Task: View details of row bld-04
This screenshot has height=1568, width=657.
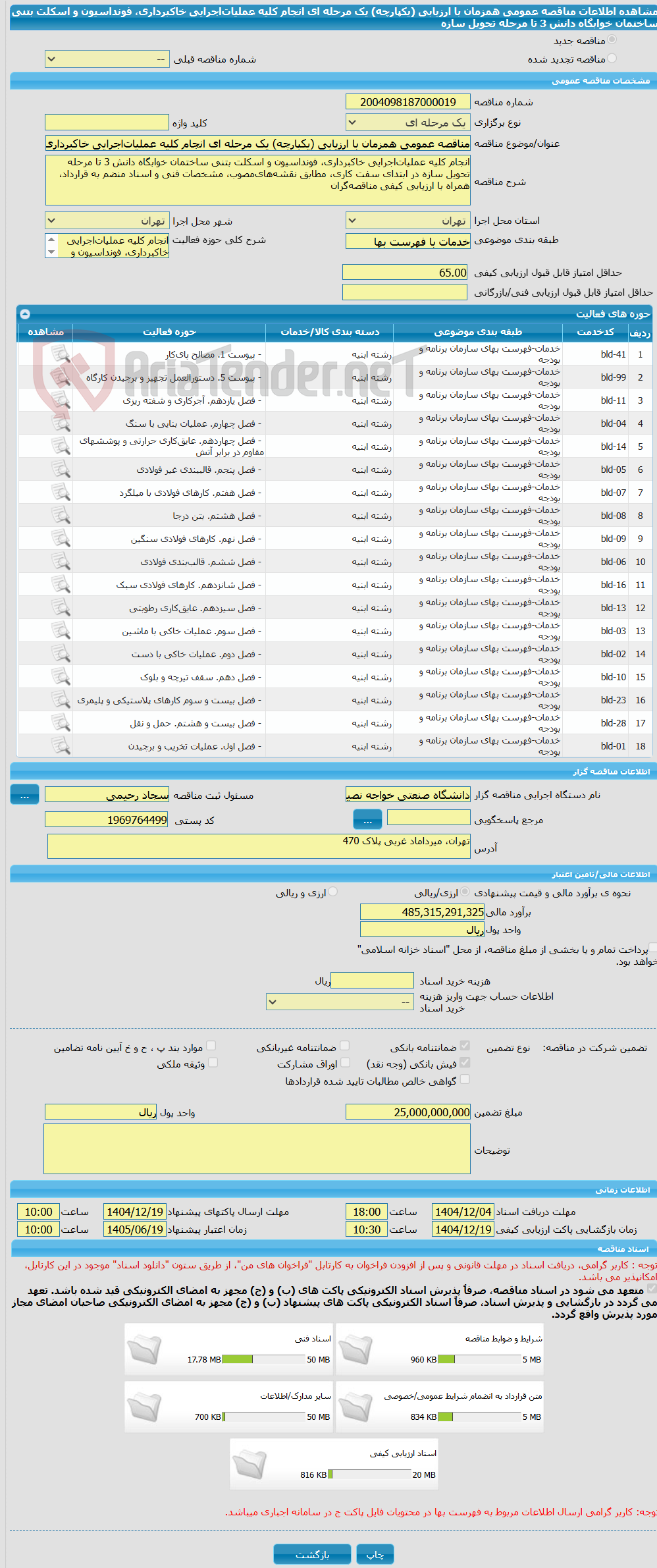Action: (61, 423)
